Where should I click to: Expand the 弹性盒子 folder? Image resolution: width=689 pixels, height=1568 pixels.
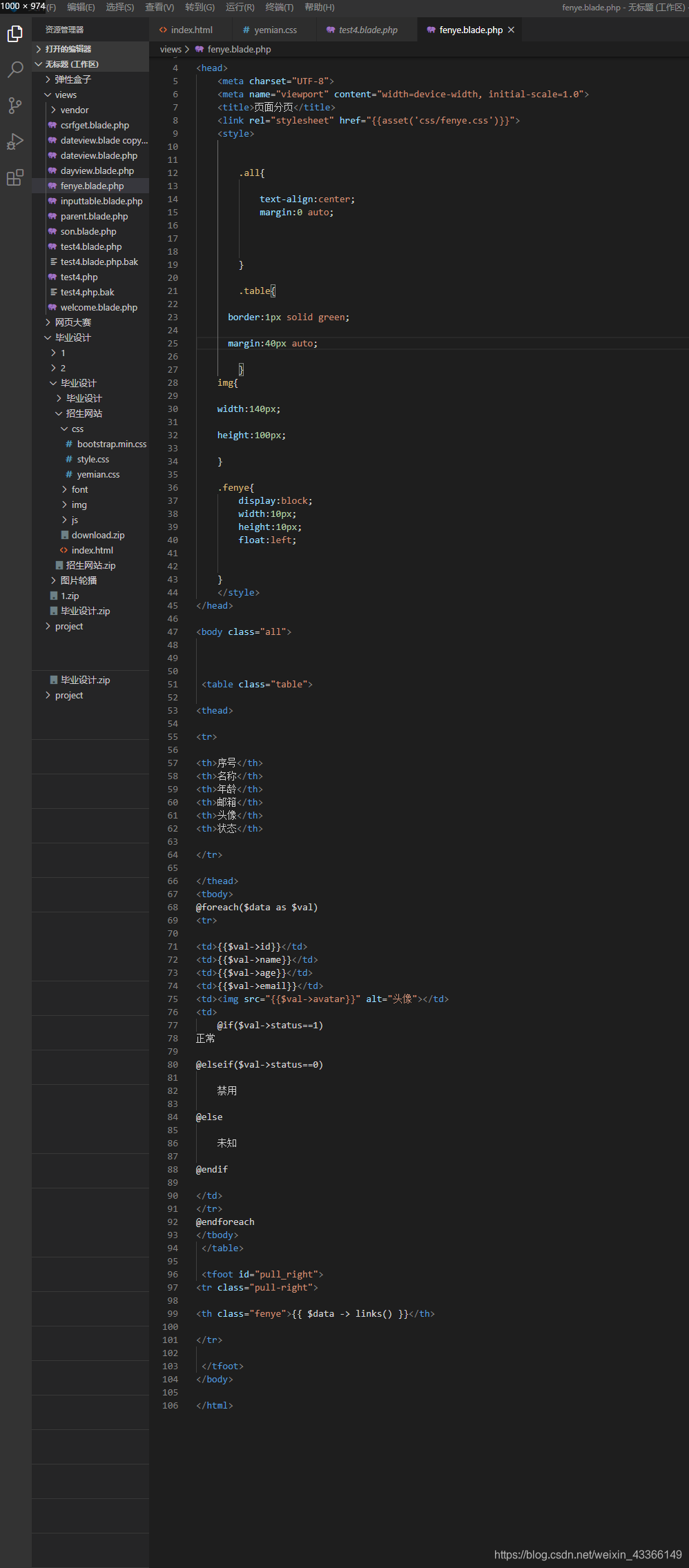click(x=48, y=79)
